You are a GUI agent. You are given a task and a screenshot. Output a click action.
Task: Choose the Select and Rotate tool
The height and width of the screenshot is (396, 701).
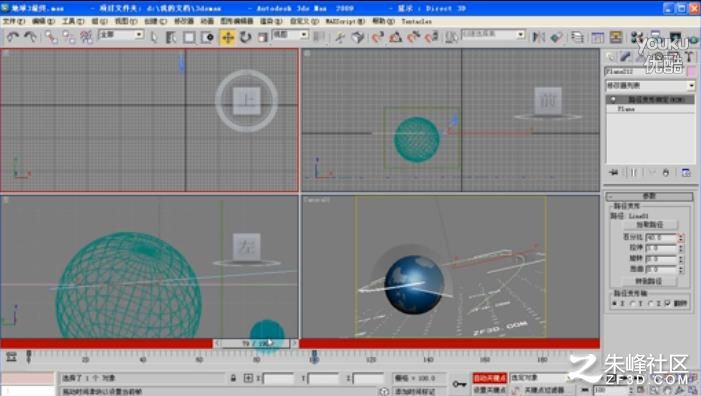pos(245,37)
